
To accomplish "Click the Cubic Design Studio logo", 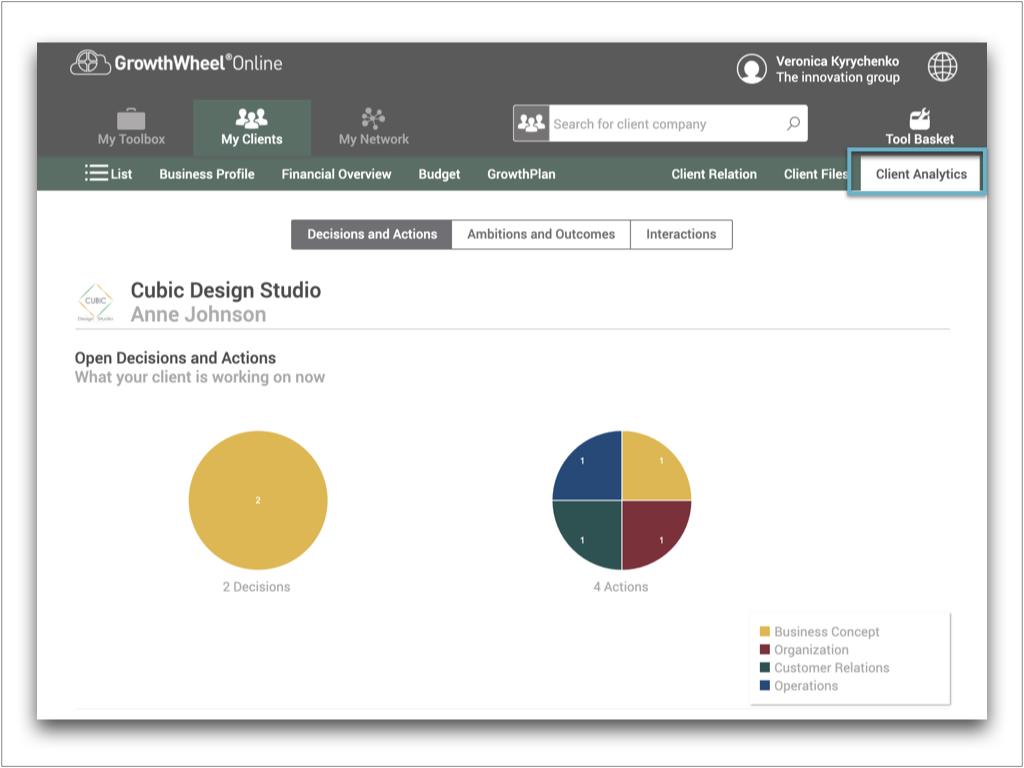I will (x=95, y=302).
